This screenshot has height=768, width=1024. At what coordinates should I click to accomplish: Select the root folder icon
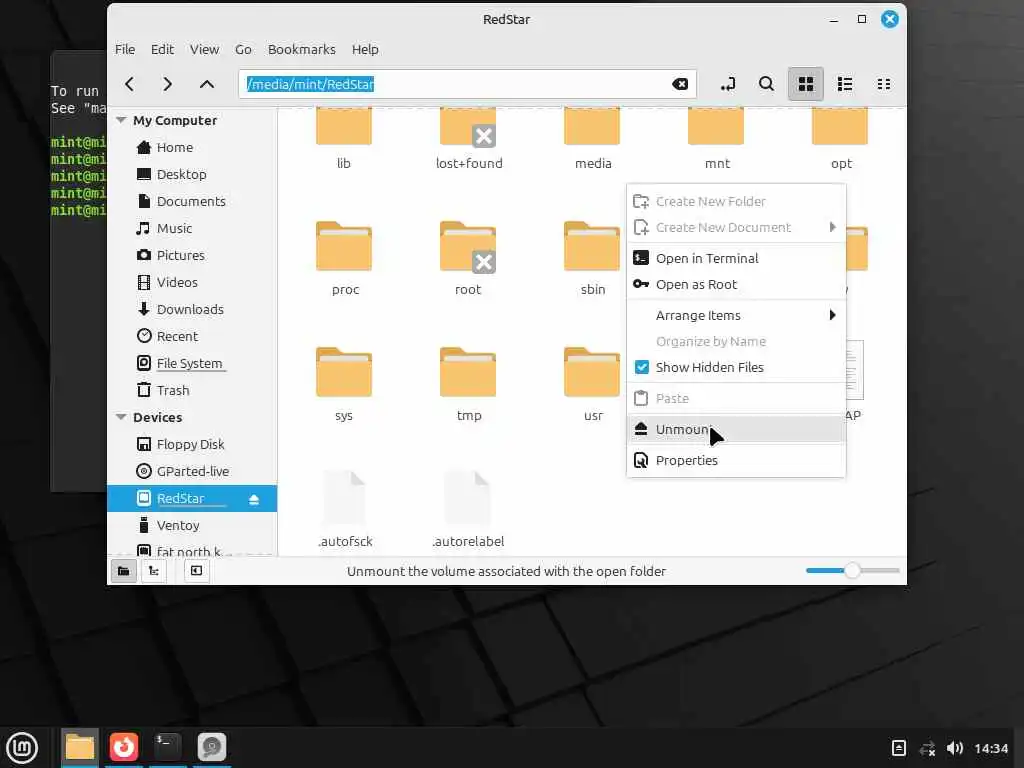click(x=468, y=247)
